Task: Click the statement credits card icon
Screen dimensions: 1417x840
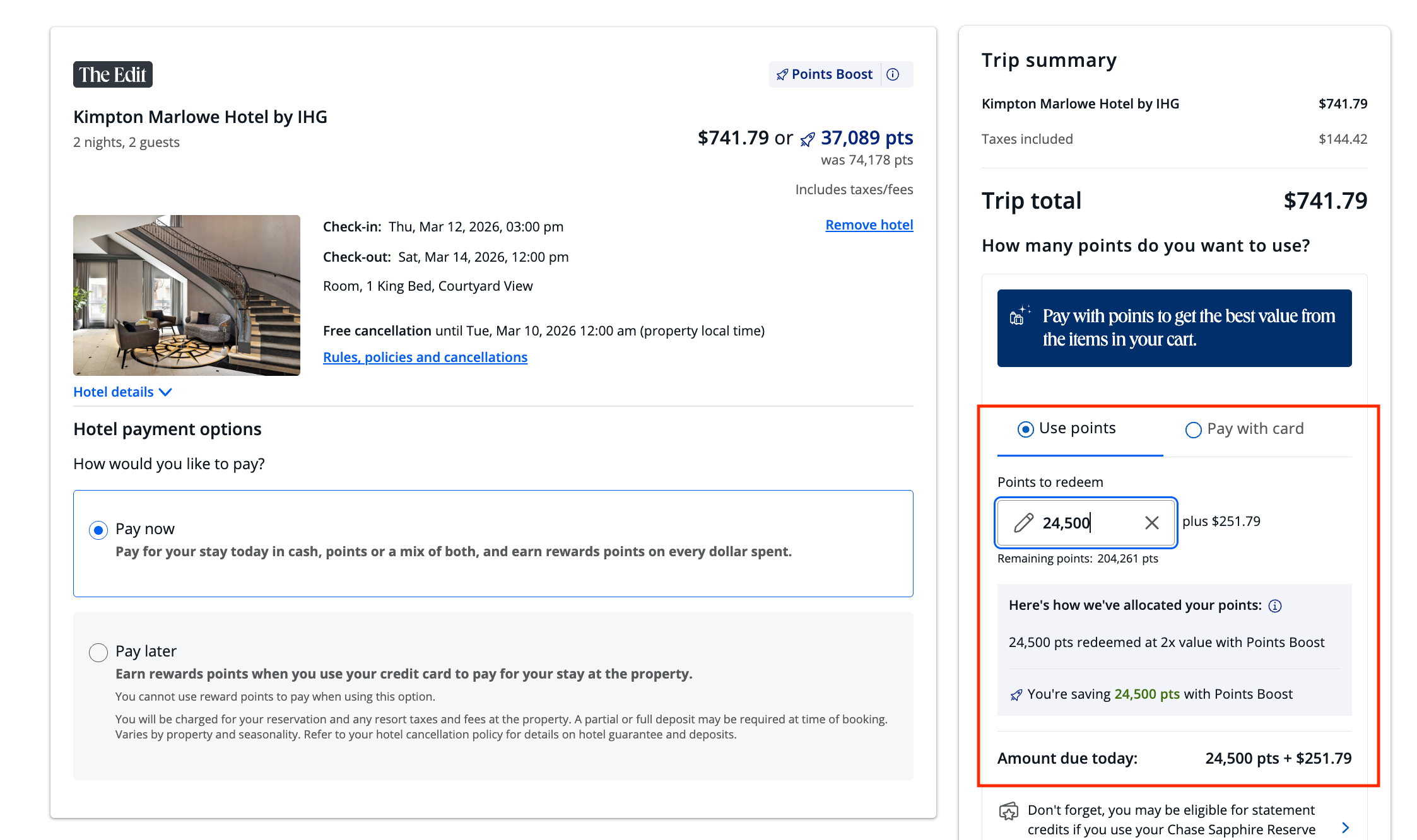Action: [1009, 811]
